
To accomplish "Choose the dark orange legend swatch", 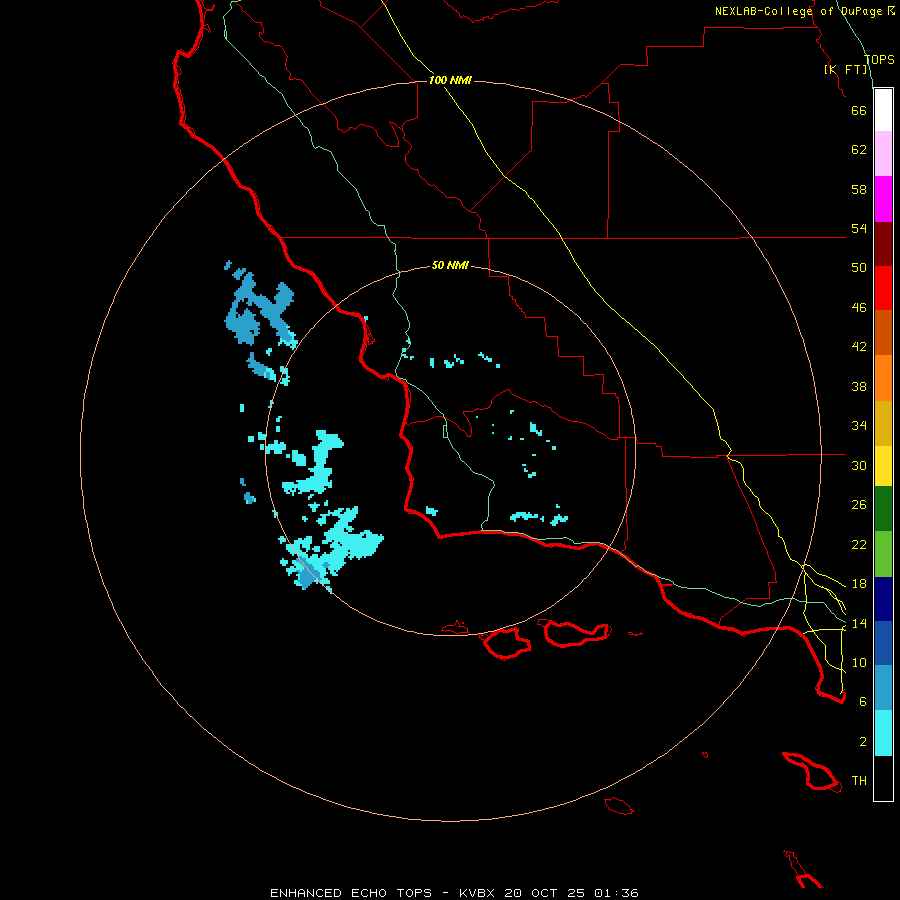I will [x=883, y=332].
